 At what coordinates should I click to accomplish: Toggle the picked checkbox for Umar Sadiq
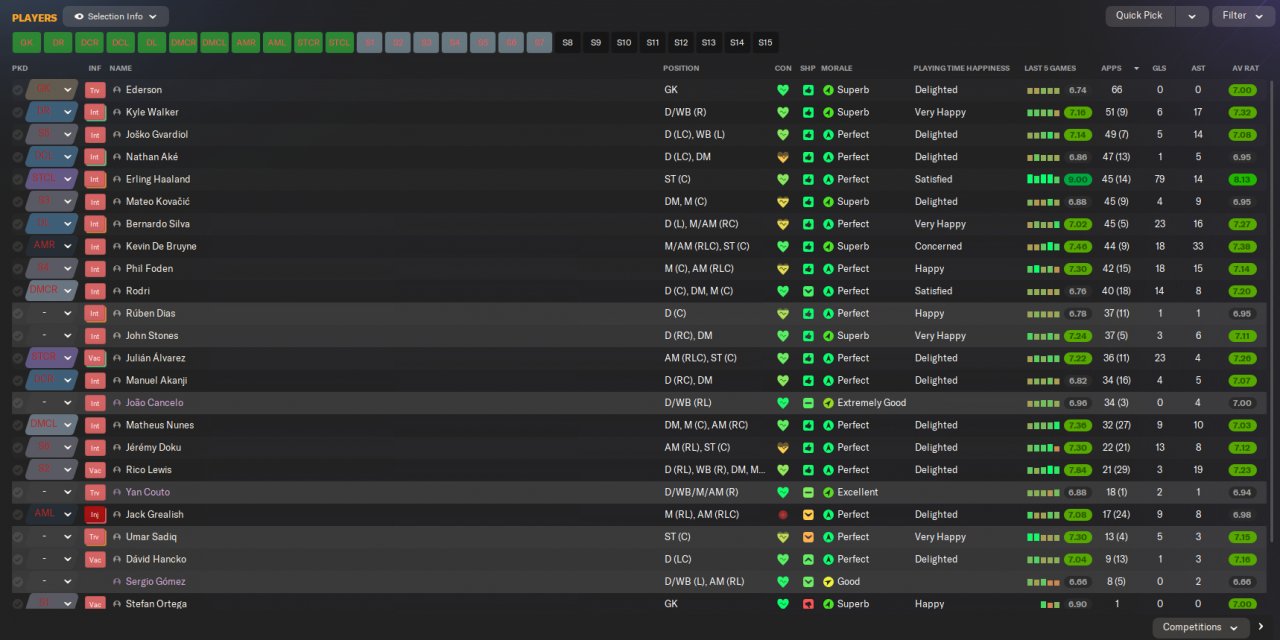pyautogui.click(x=17, y=537)
